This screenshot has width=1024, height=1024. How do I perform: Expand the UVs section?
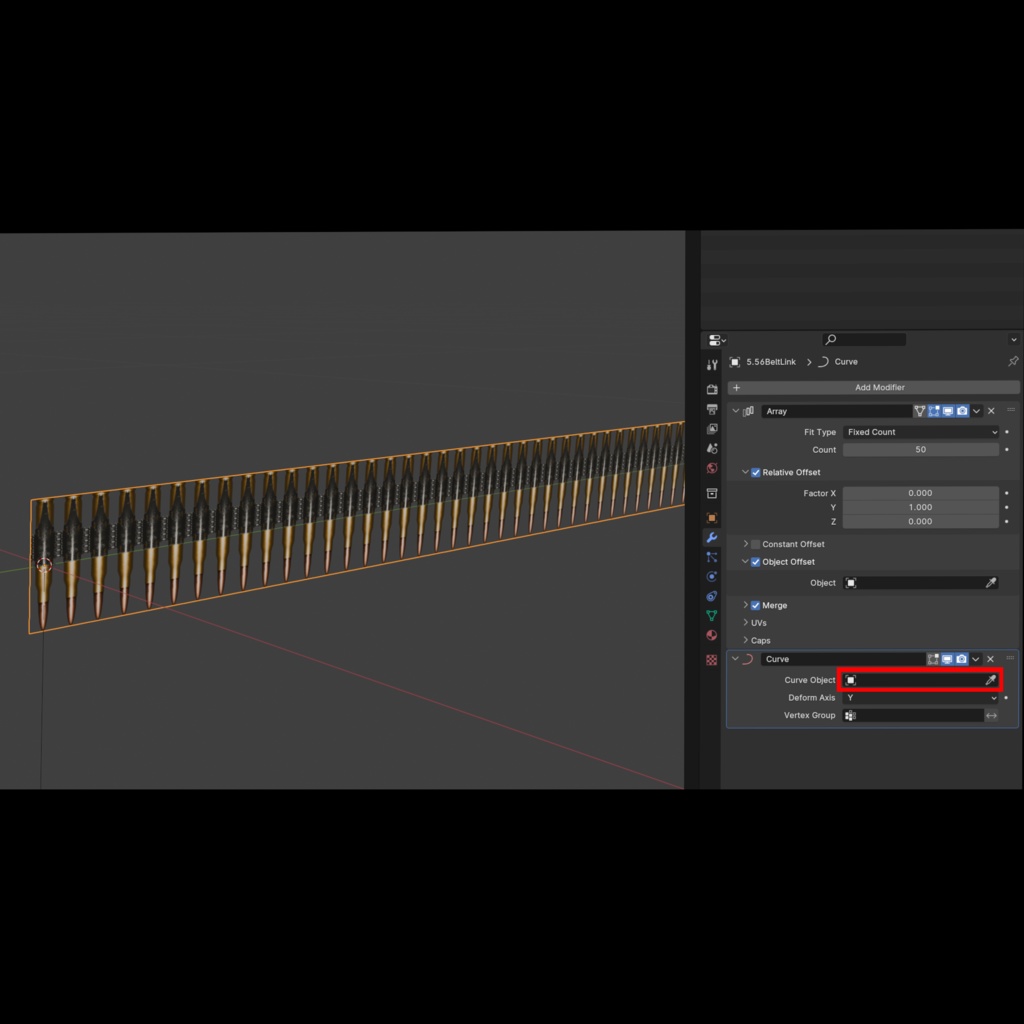pyautogui.click(x=745, y=623)
